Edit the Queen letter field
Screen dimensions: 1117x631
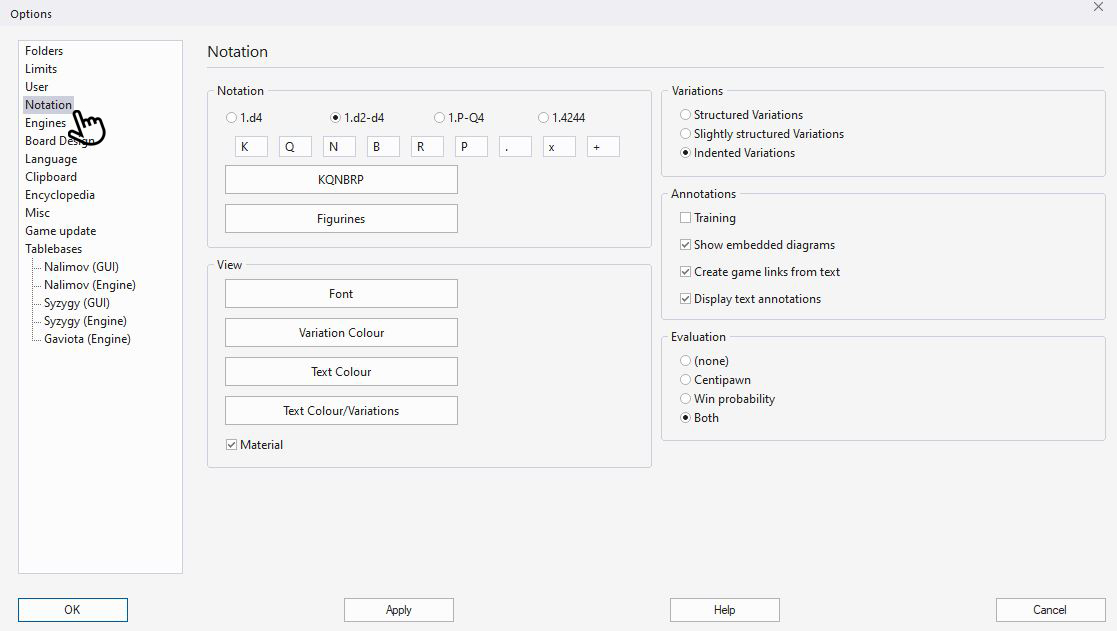tap(296, 147)
